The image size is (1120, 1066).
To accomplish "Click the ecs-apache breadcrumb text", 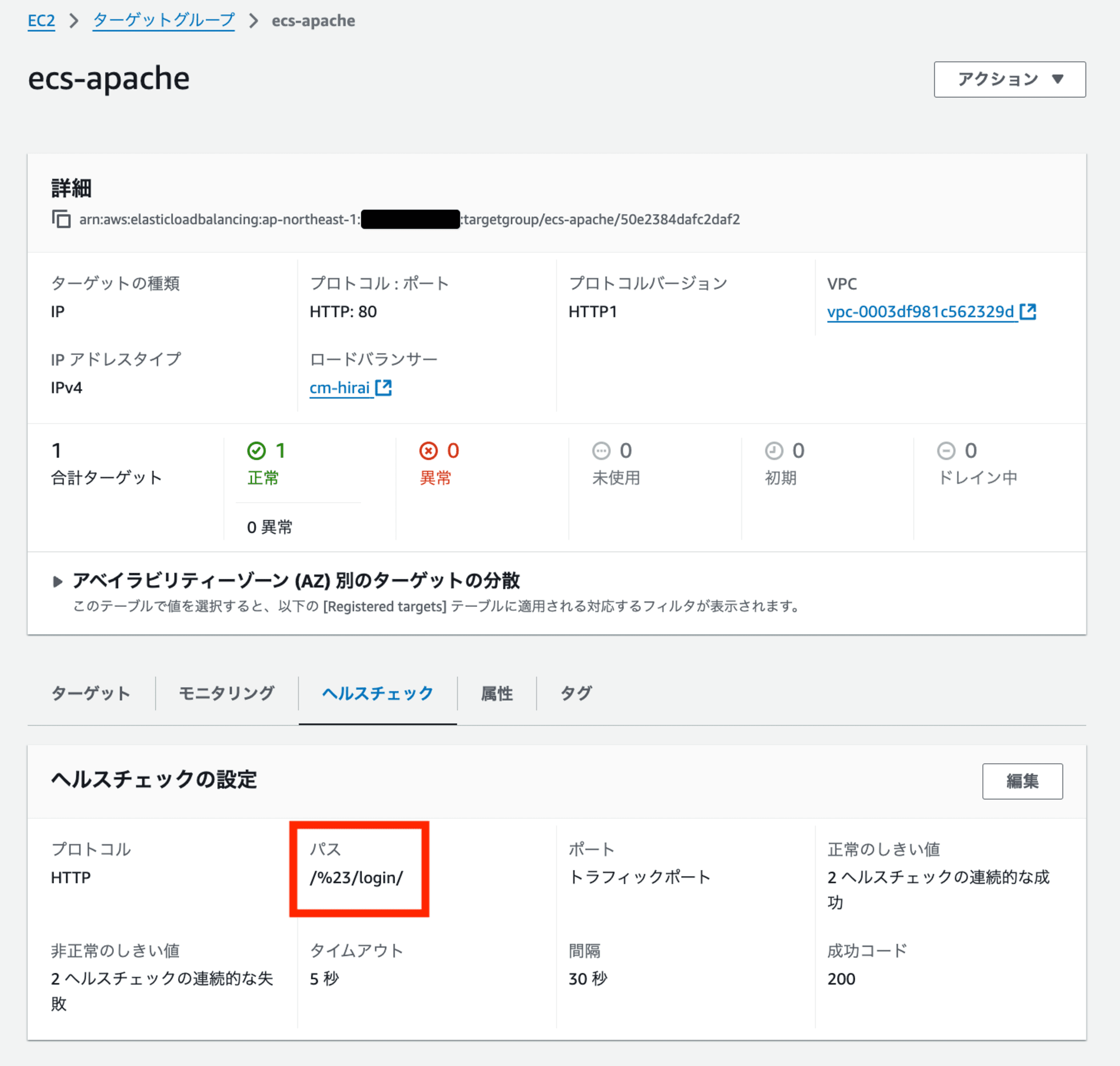I will point(314,21).
